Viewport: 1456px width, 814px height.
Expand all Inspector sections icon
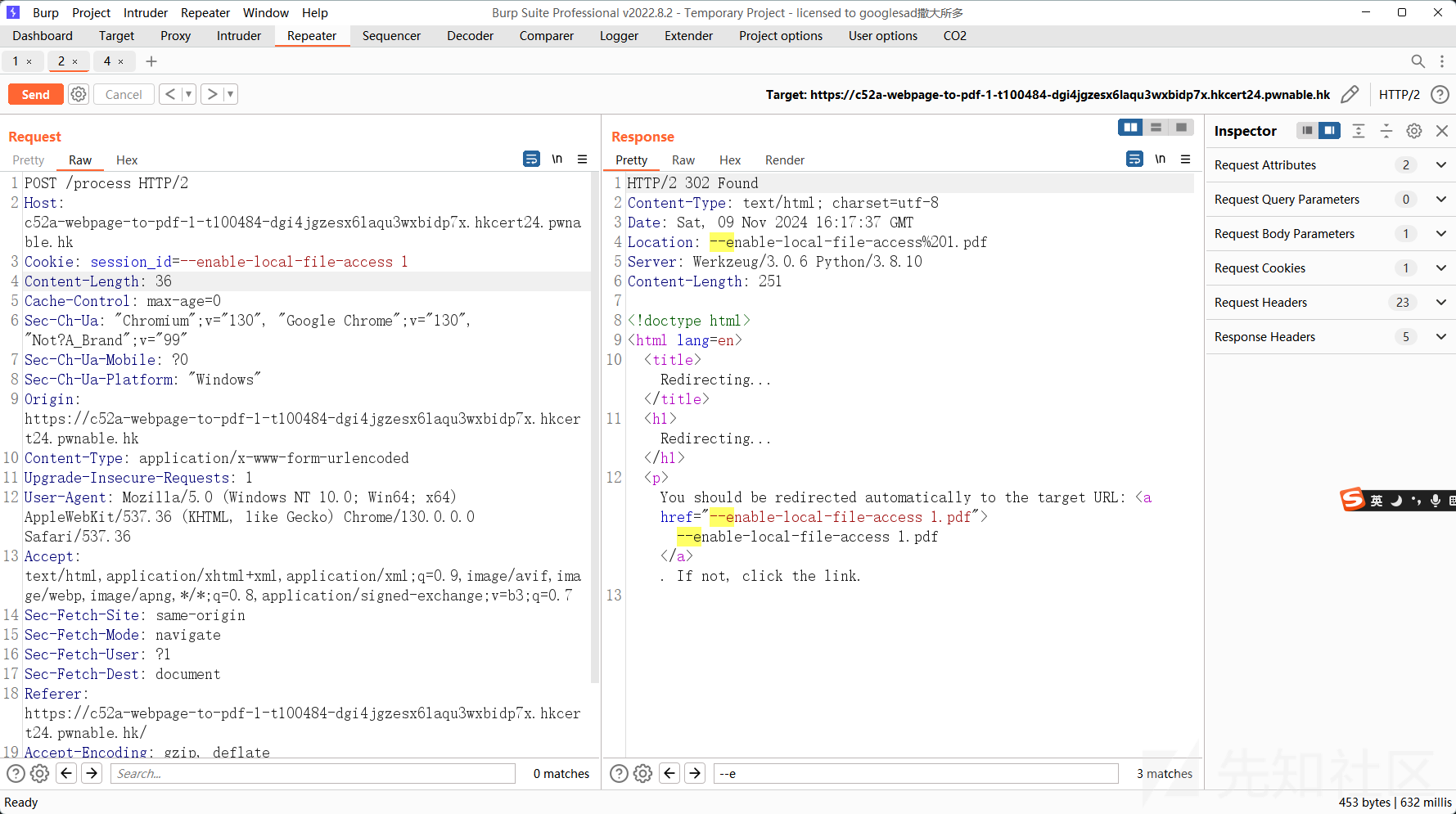click(x=1359, y=131)
